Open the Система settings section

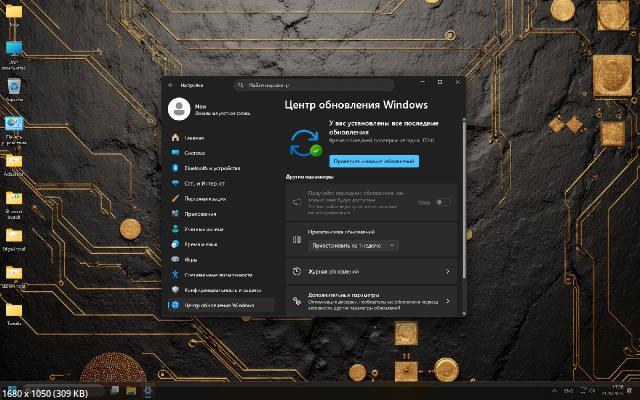[194, 153]
